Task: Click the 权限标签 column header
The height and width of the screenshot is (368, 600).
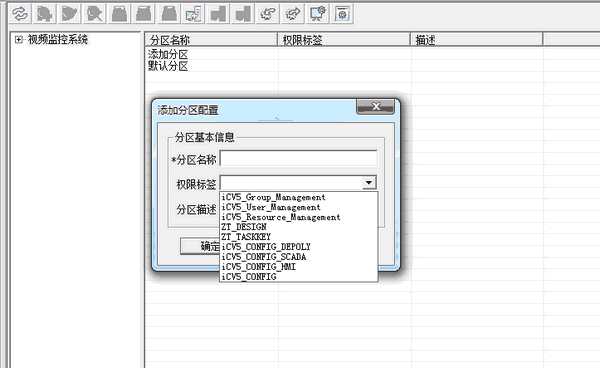Action: 344,40
